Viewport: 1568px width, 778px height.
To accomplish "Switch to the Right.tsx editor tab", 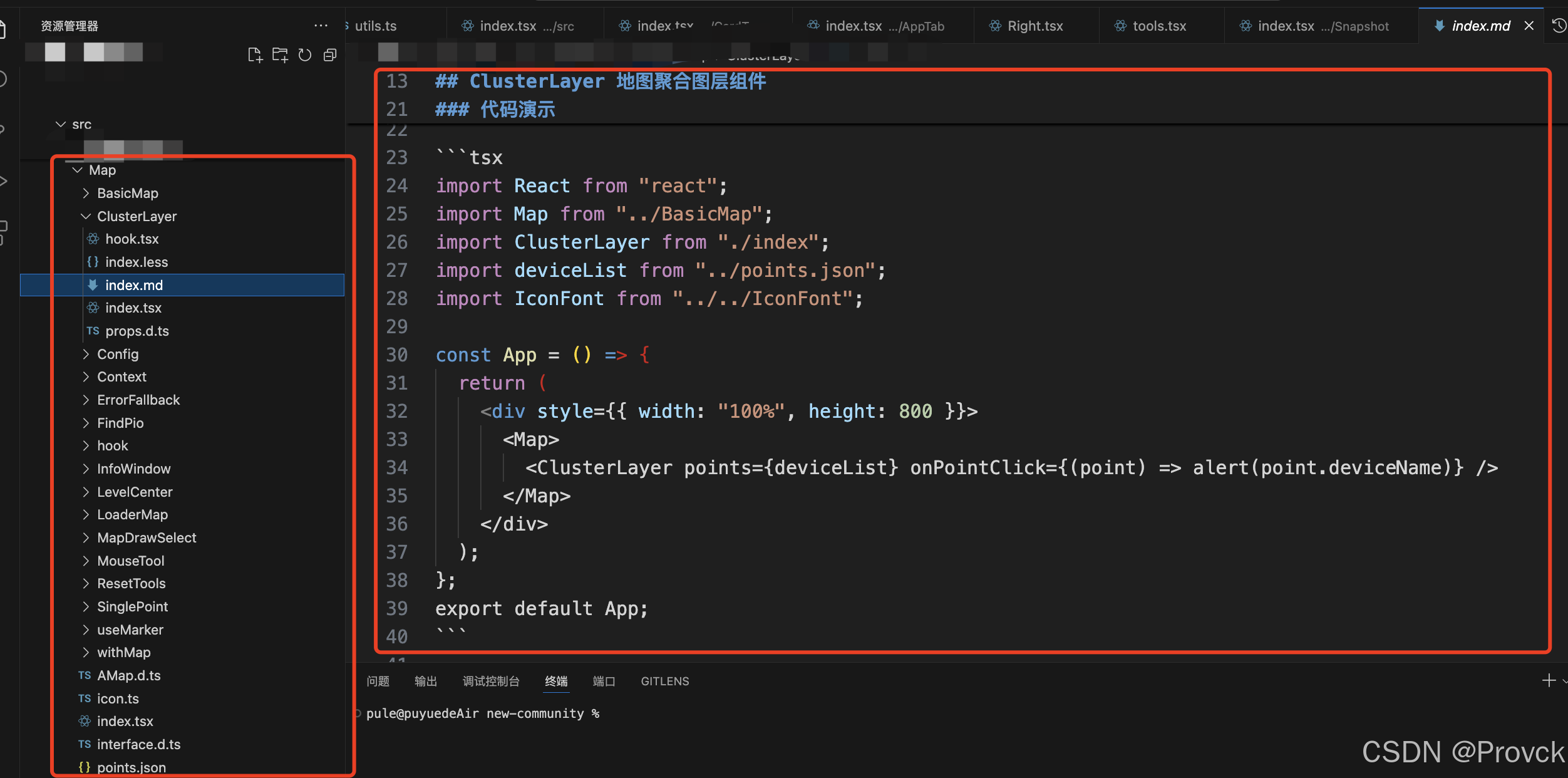I will (1034, 26).
